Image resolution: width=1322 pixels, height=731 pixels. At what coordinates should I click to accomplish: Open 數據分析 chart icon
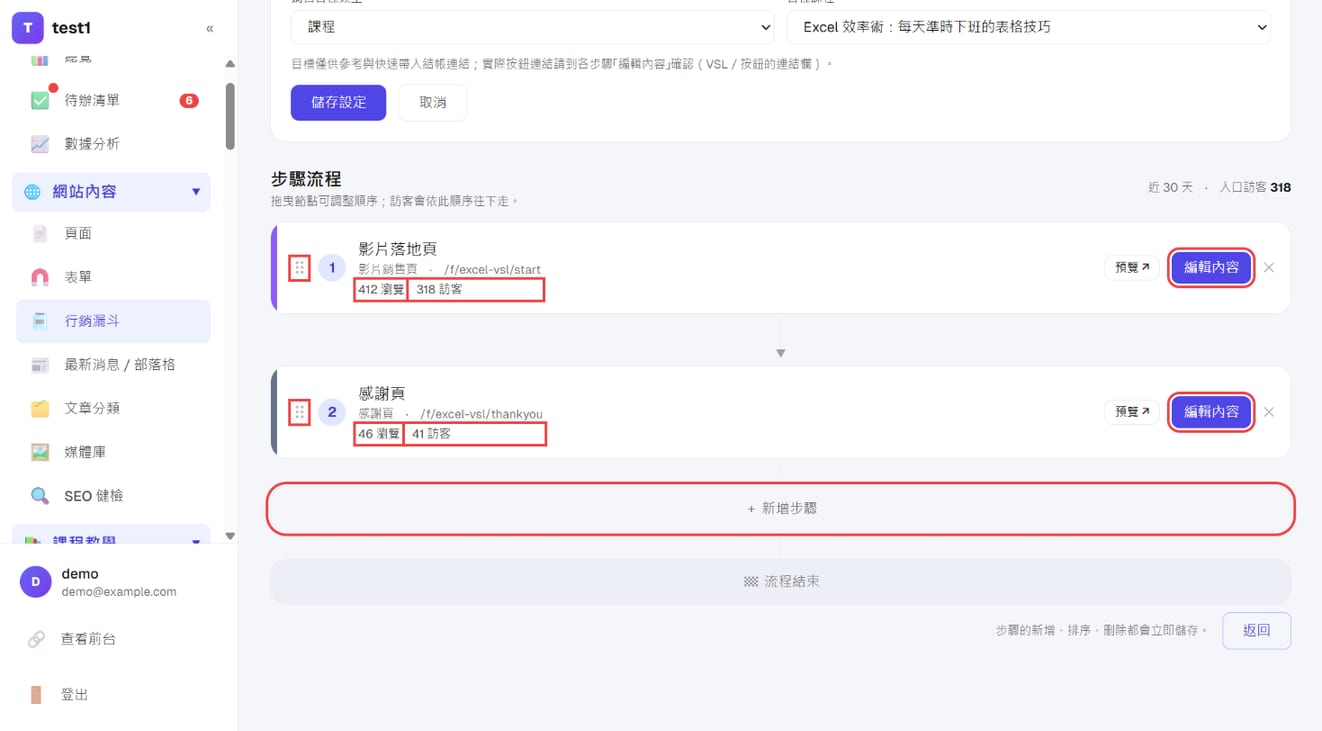pos(40,144)
